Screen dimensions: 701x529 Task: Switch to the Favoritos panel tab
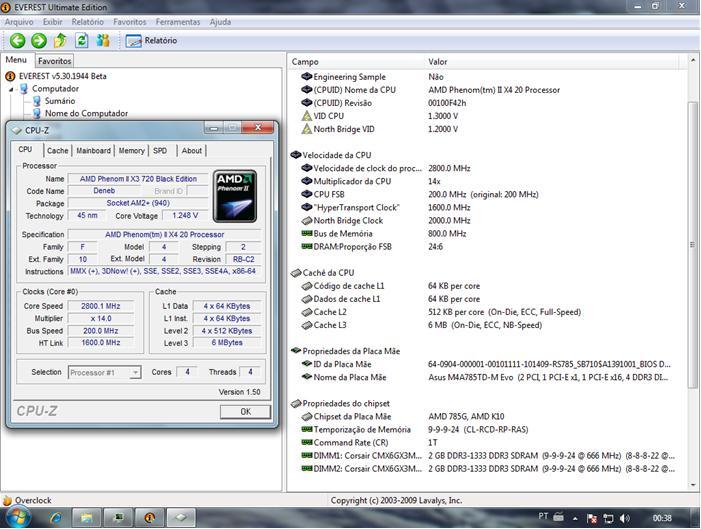(x=54, y=61)
